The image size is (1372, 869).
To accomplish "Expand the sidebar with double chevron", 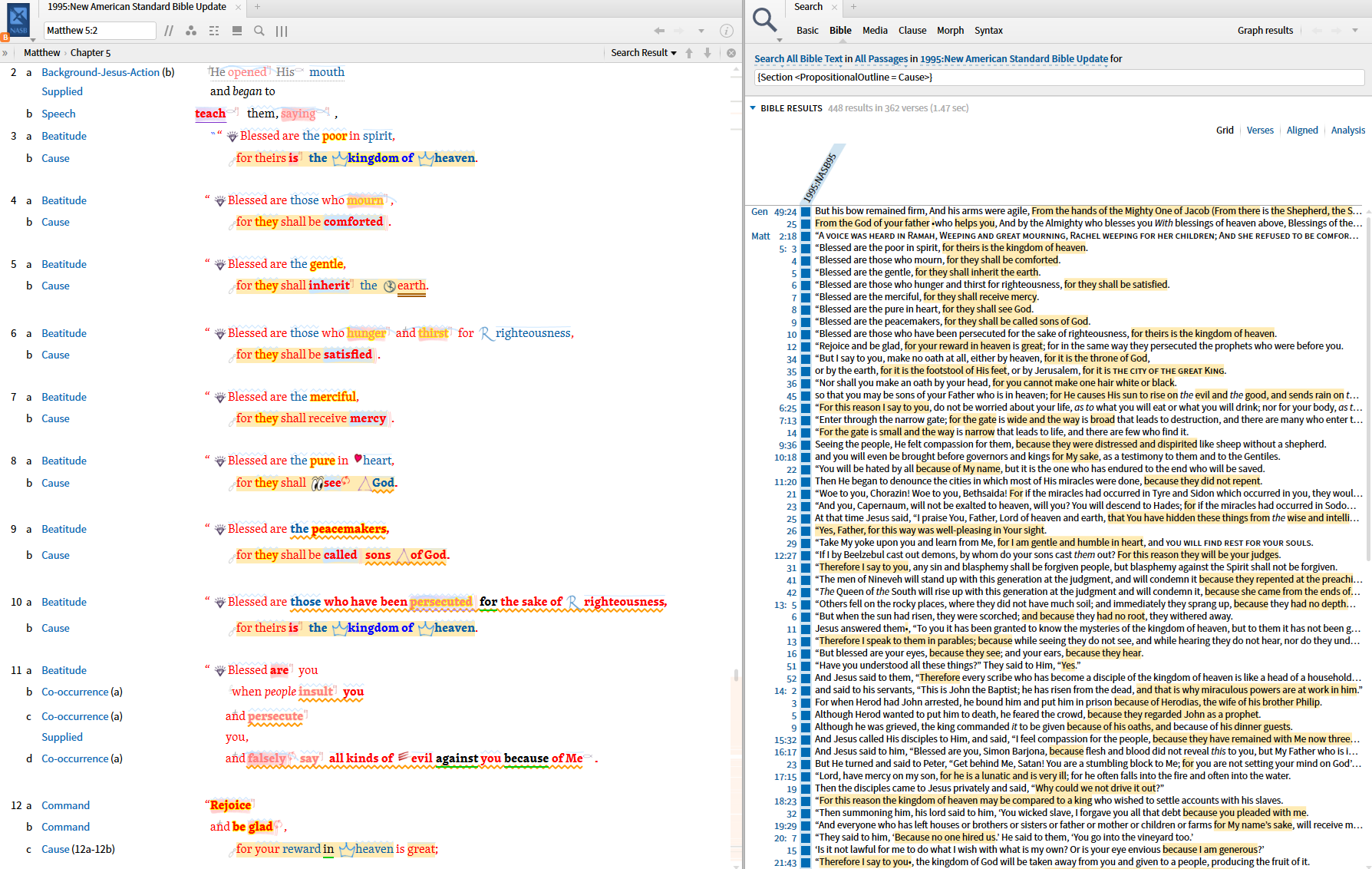I will 5,53.
